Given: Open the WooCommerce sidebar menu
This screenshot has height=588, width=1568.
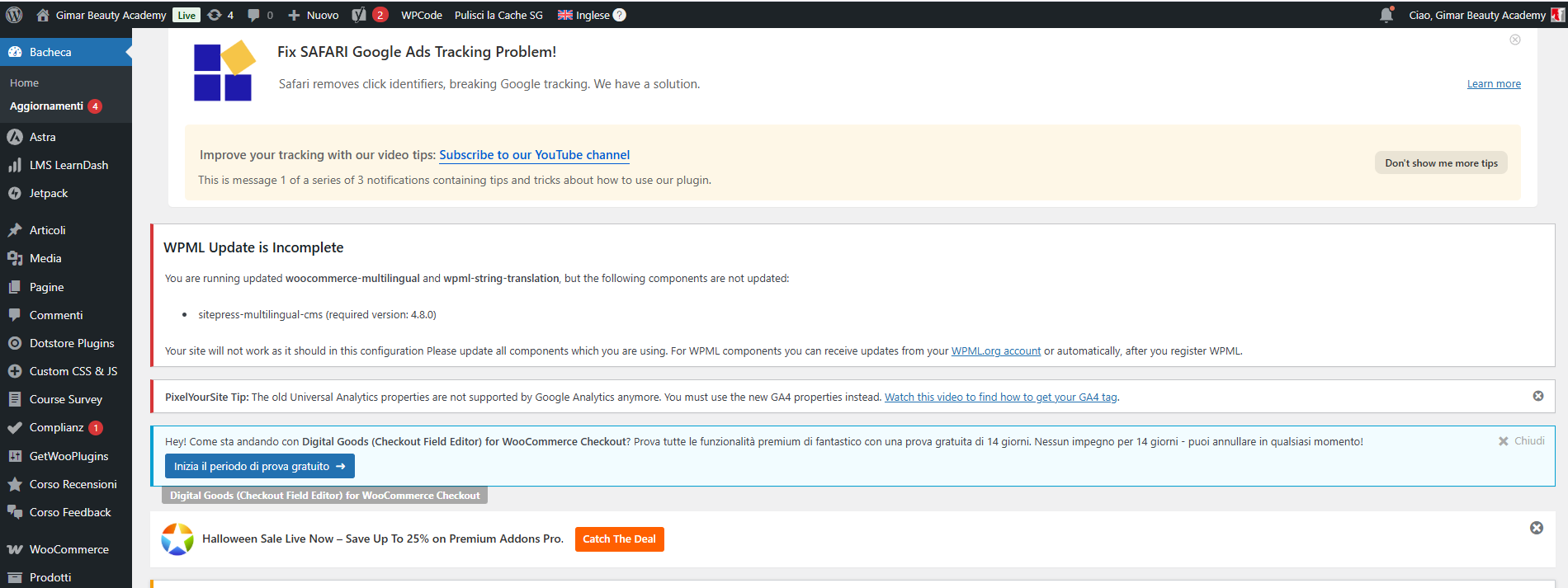Looking at the screenshot, I should tap(68, 549).
